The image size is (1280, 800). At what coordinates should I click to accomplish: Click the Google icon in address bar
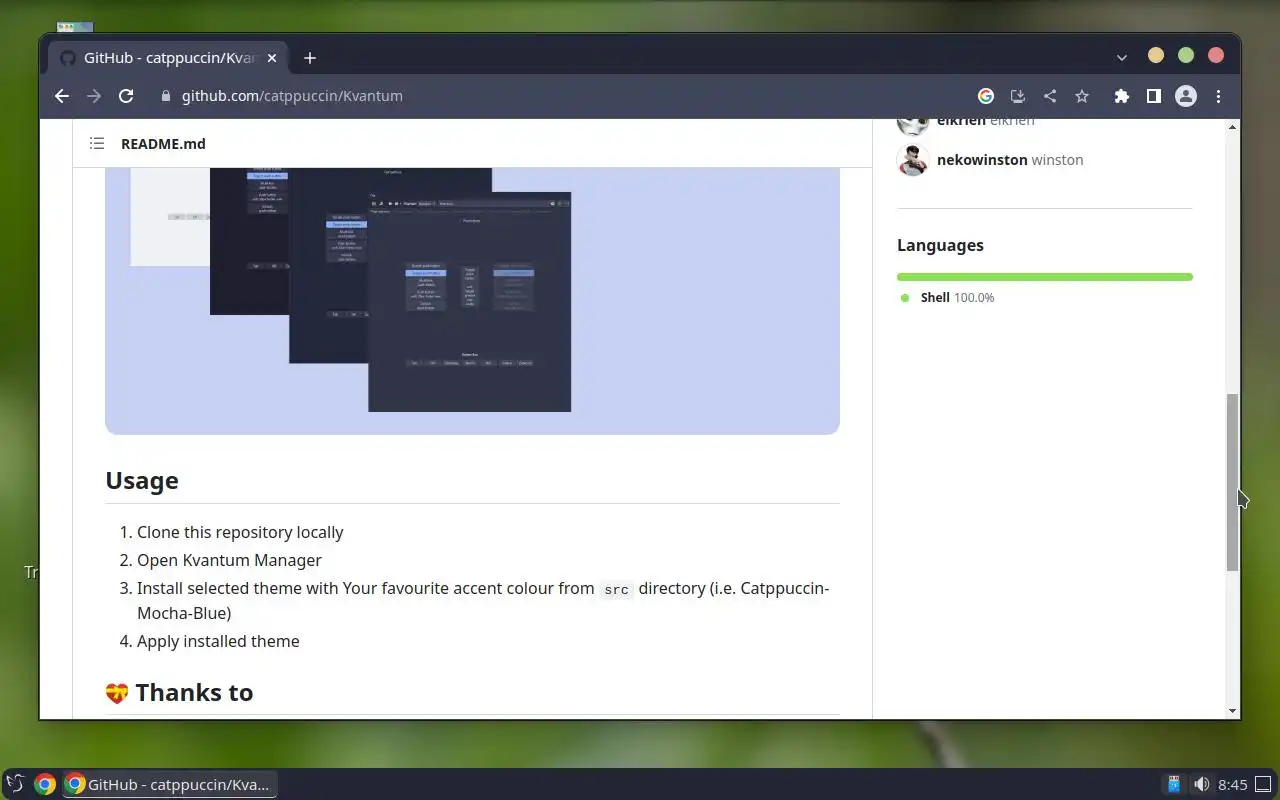click(986, 96)
